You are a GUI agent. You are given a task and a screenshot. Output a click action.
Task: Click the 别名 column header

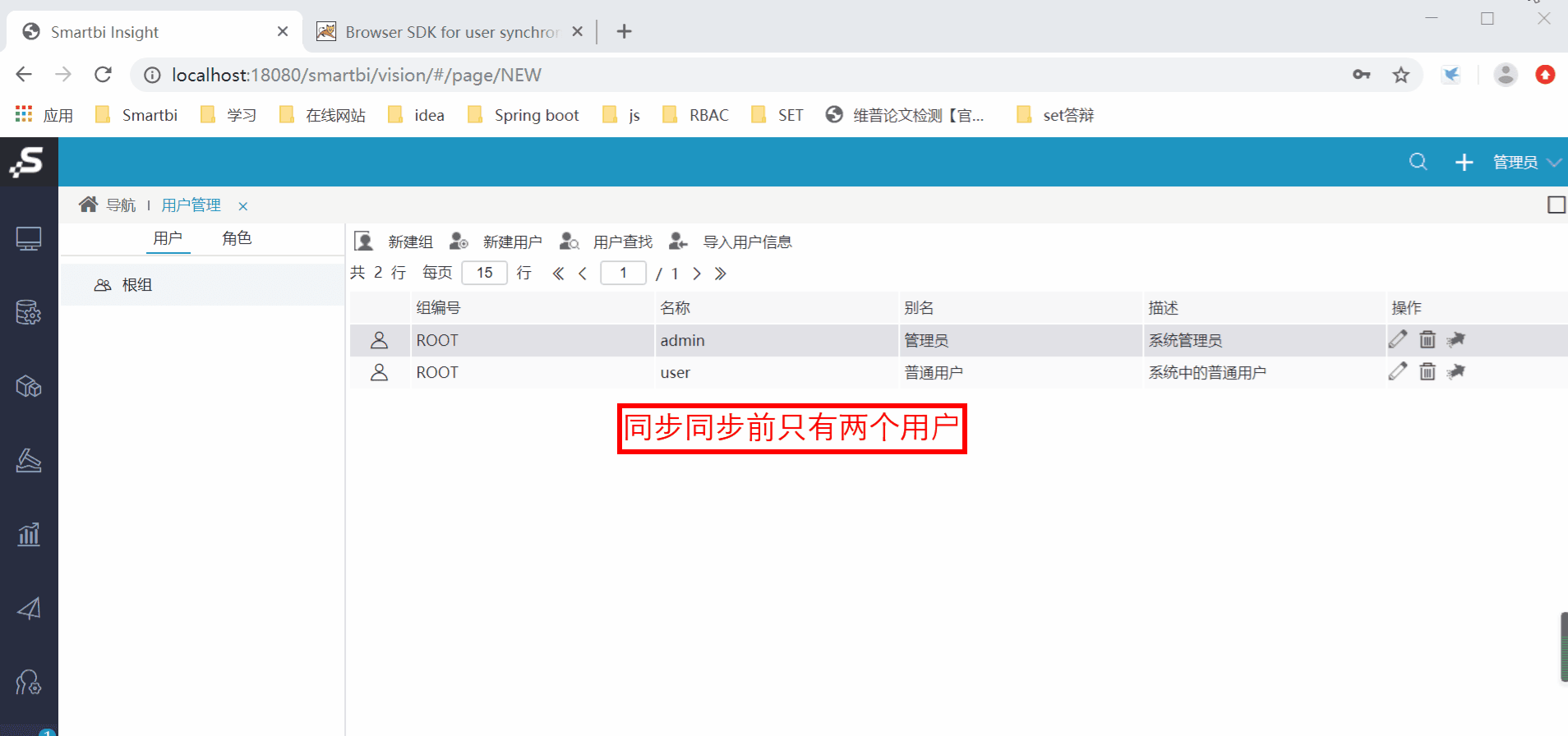coord(1020,308)
